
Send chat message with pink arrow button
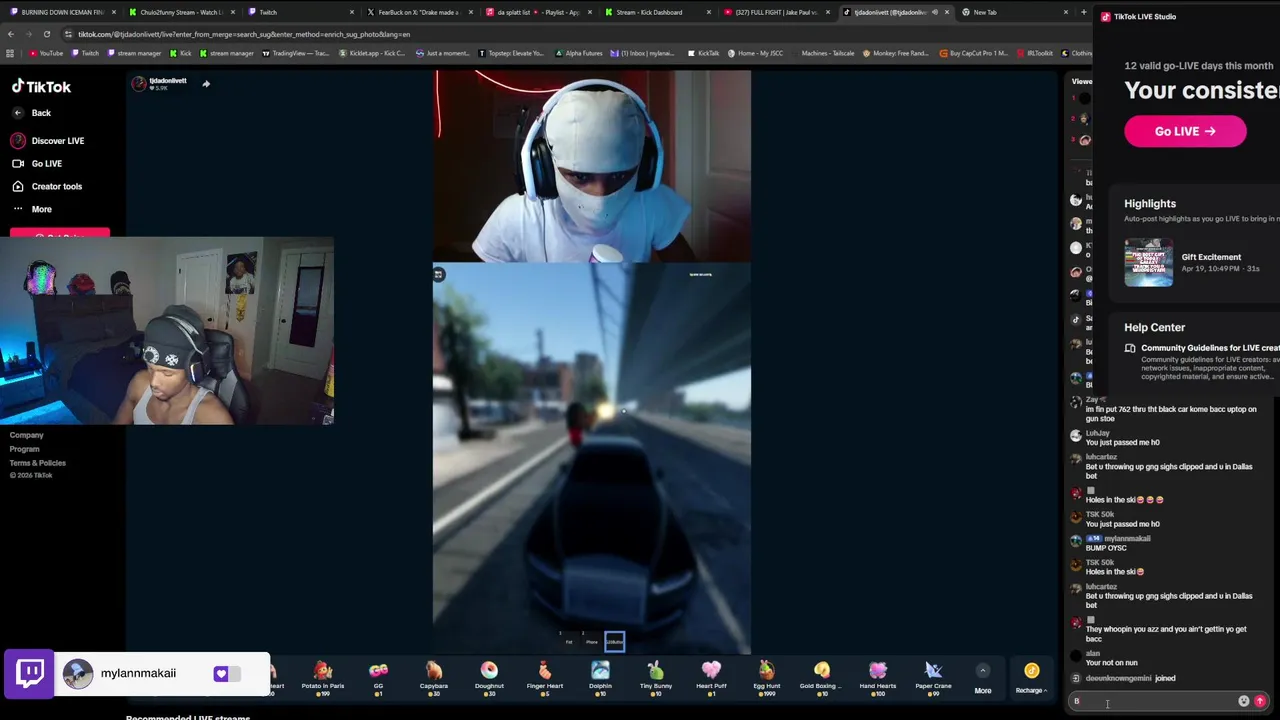(x=1260, y=701)
